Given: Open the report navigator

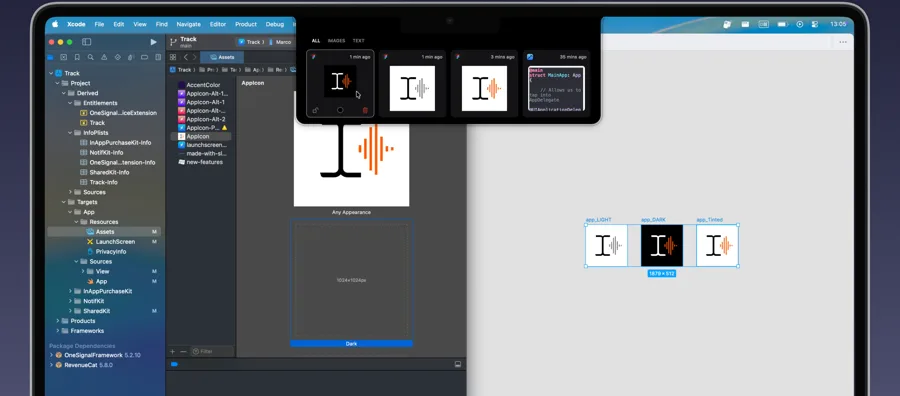Looking at the screenshot, I should [158, 57].
